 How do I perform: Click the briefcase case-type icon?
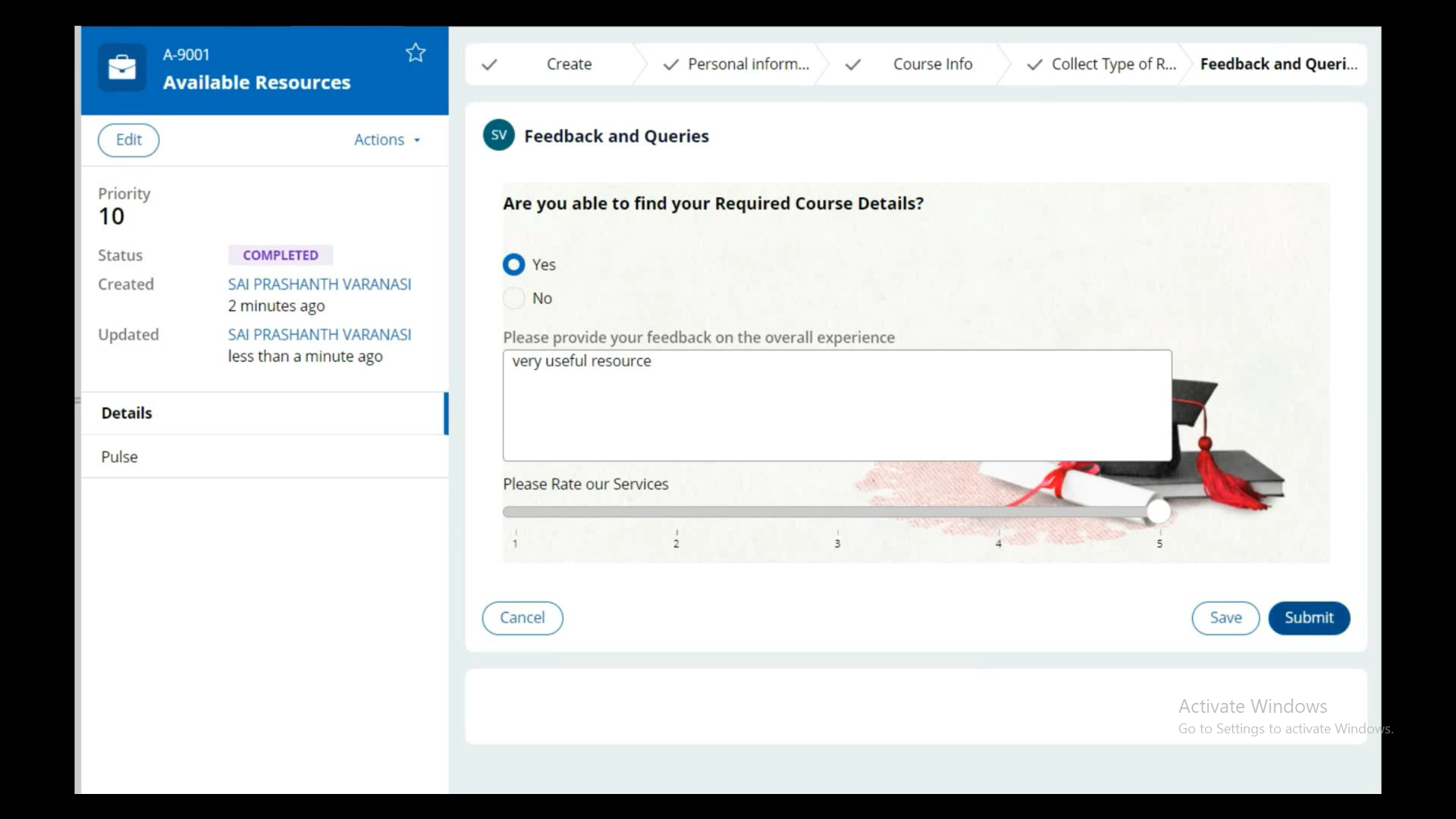[x=122, y=68]
